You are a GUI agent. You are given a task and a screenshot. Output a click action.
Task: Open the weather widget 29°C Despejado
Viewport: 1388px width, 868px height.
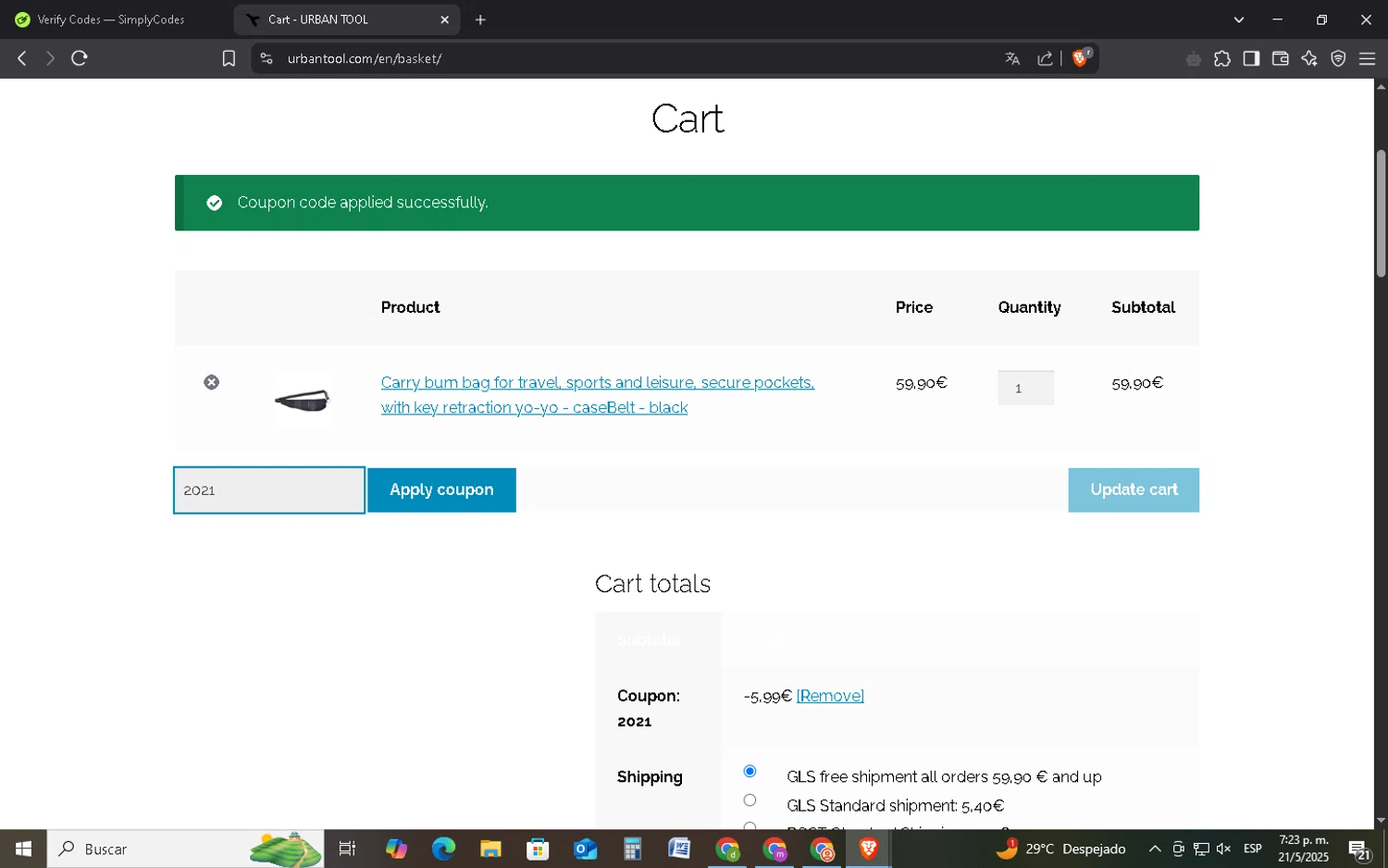coord(1060,849)
